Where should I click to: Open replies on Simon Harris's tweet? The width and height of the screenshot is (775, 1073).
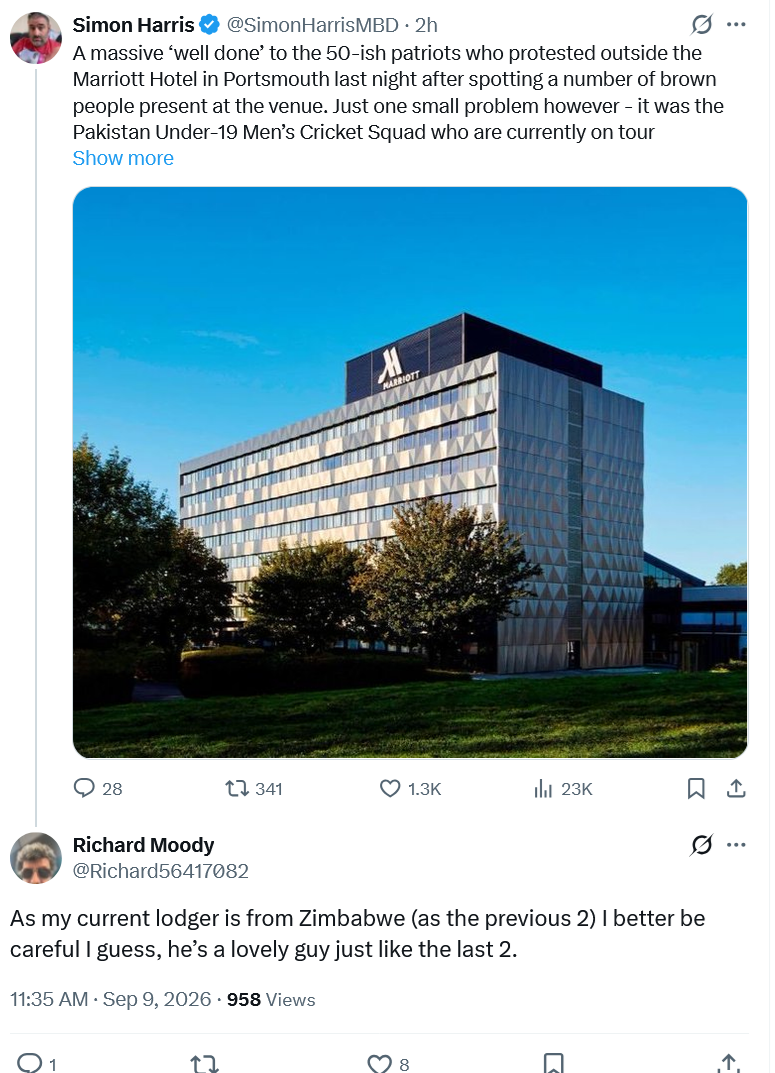click(x=98, y=789)
